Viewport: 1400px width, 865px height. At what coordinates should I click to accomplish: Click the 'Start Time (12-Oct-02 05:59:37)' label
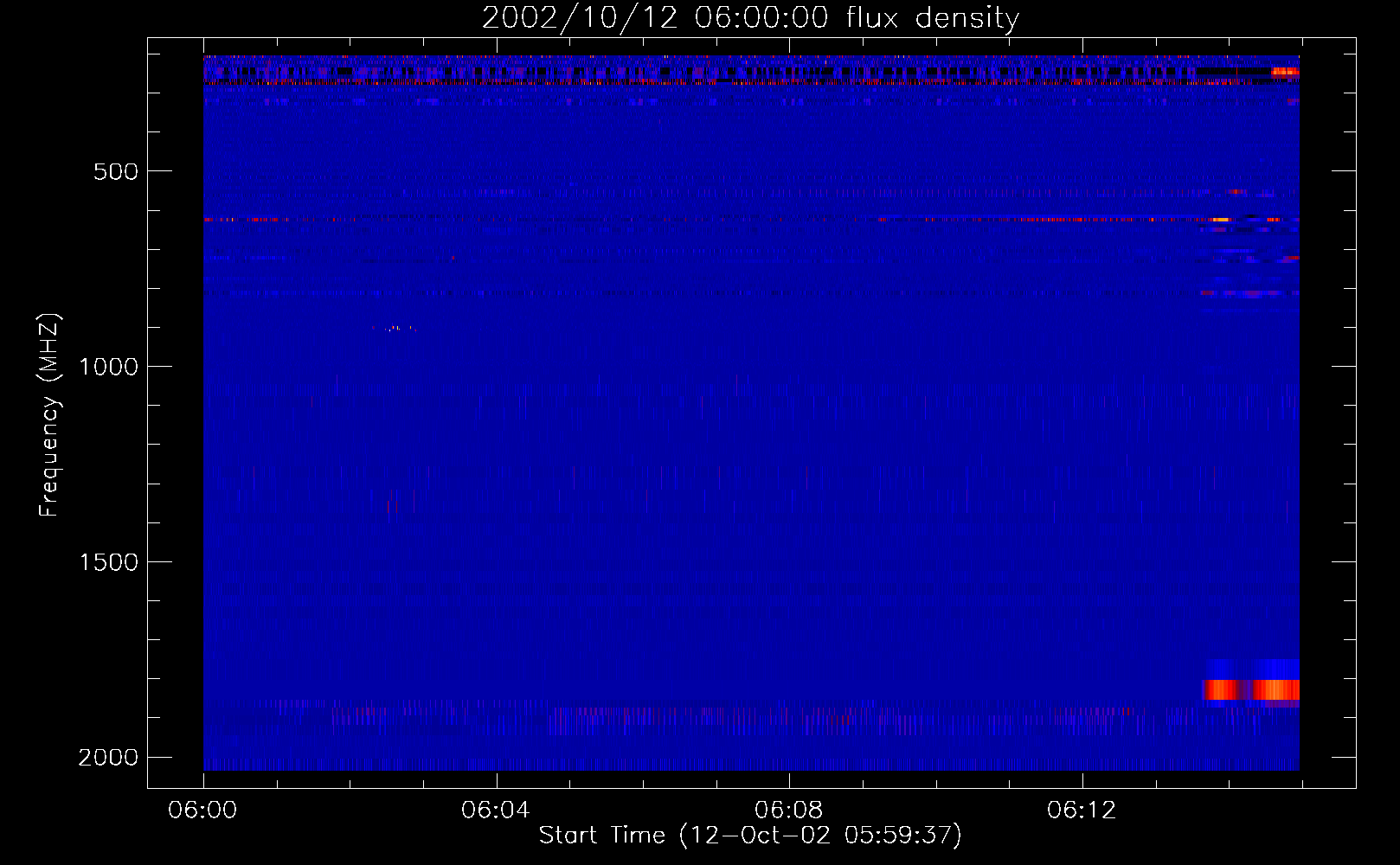point(750,836)
